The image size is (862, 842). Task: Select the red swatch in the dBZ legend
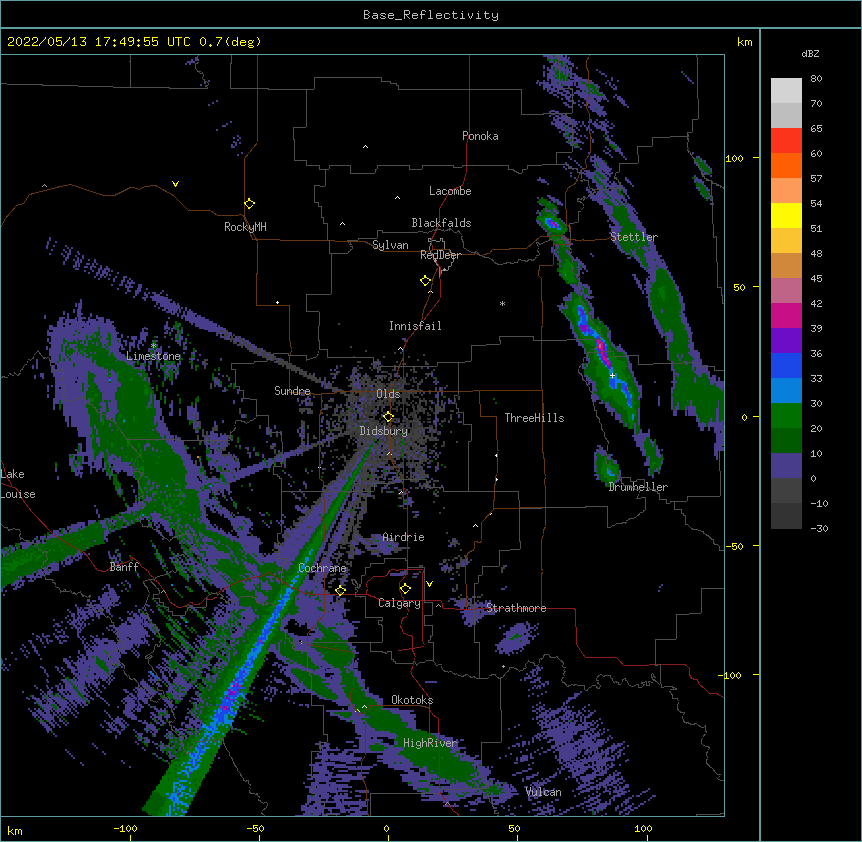(786, 140)
